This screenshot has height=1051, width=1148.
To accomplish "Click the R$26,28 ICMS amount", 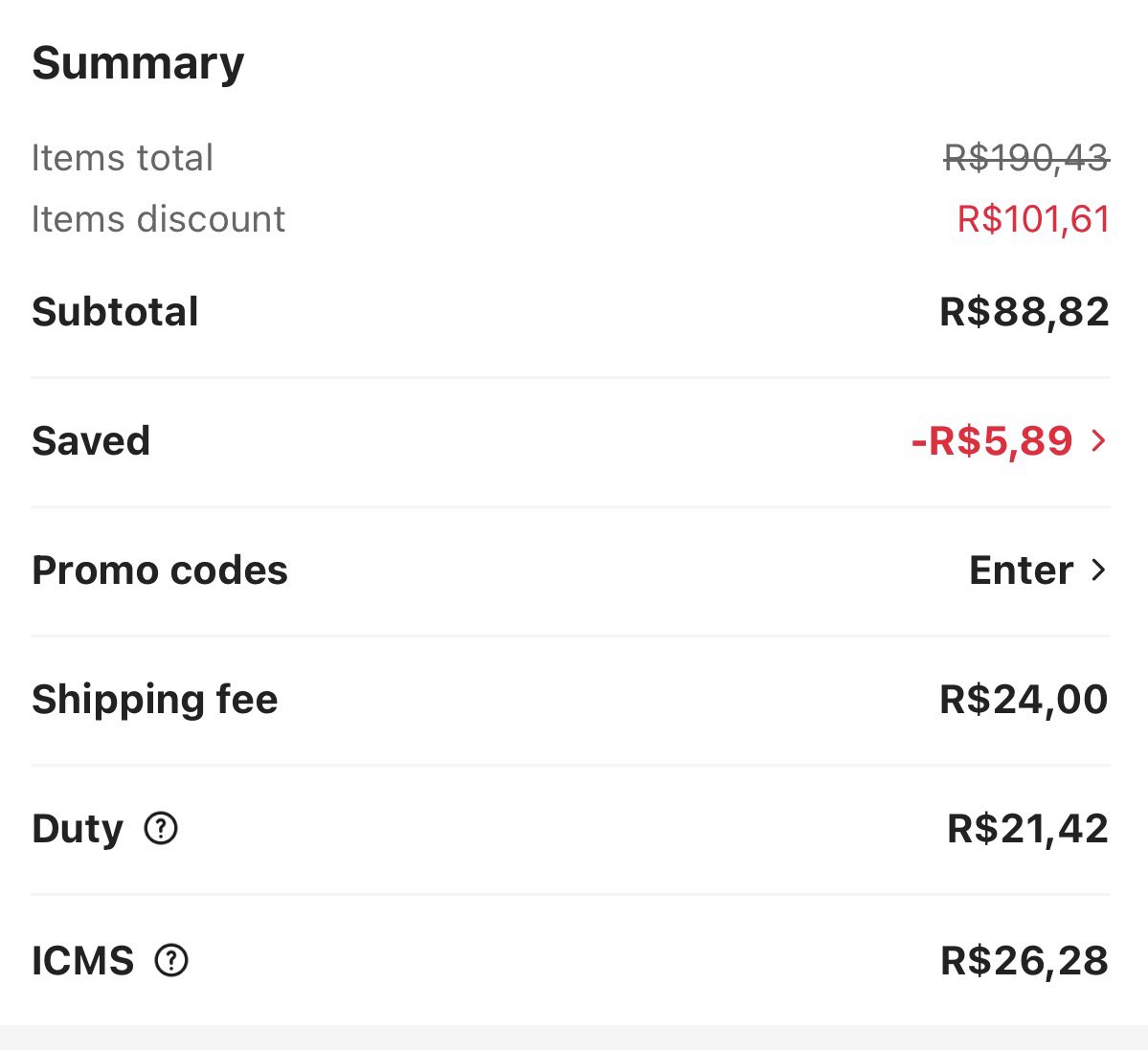I will click(1024, 961).
